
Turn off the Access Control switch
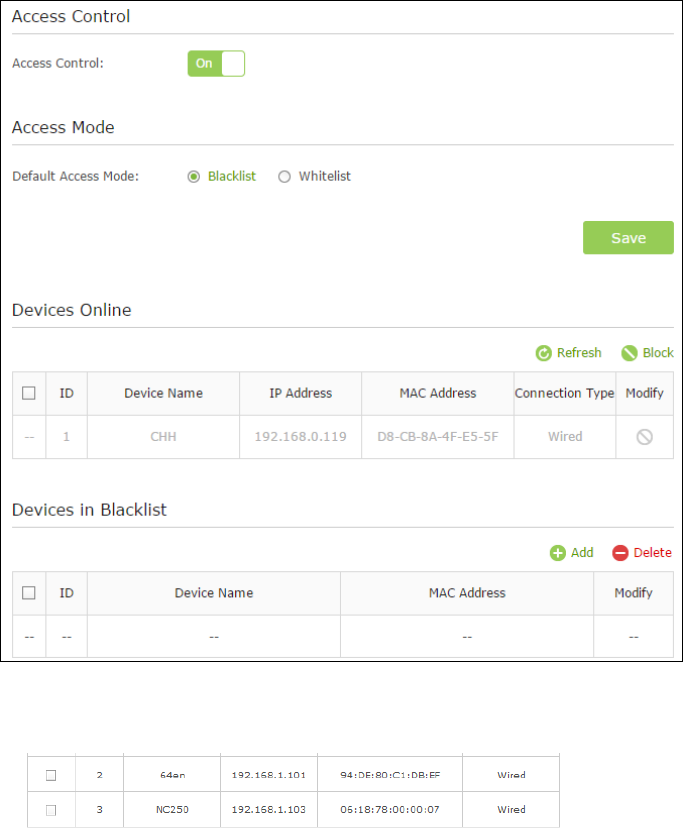(216, 63)
